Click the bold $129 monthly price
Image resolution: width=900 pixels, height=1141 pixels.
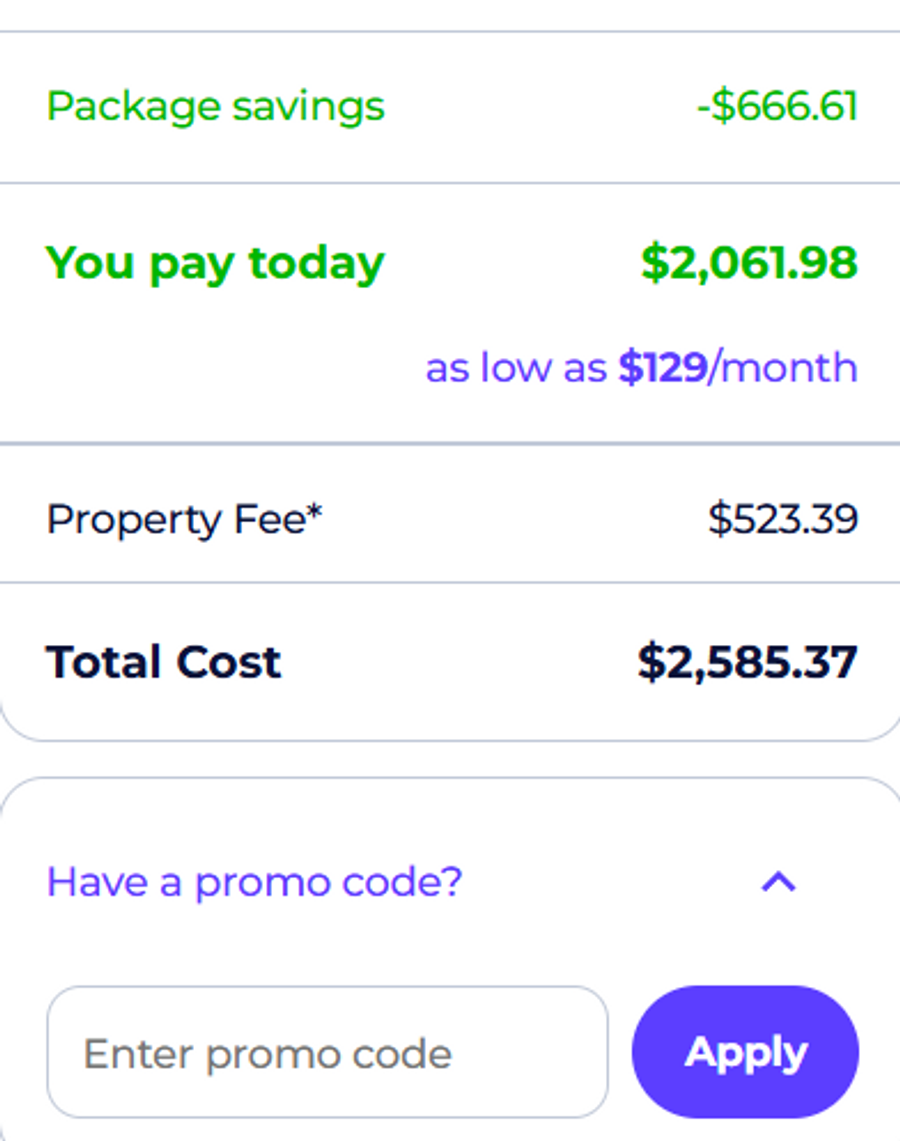click(662, 368)
